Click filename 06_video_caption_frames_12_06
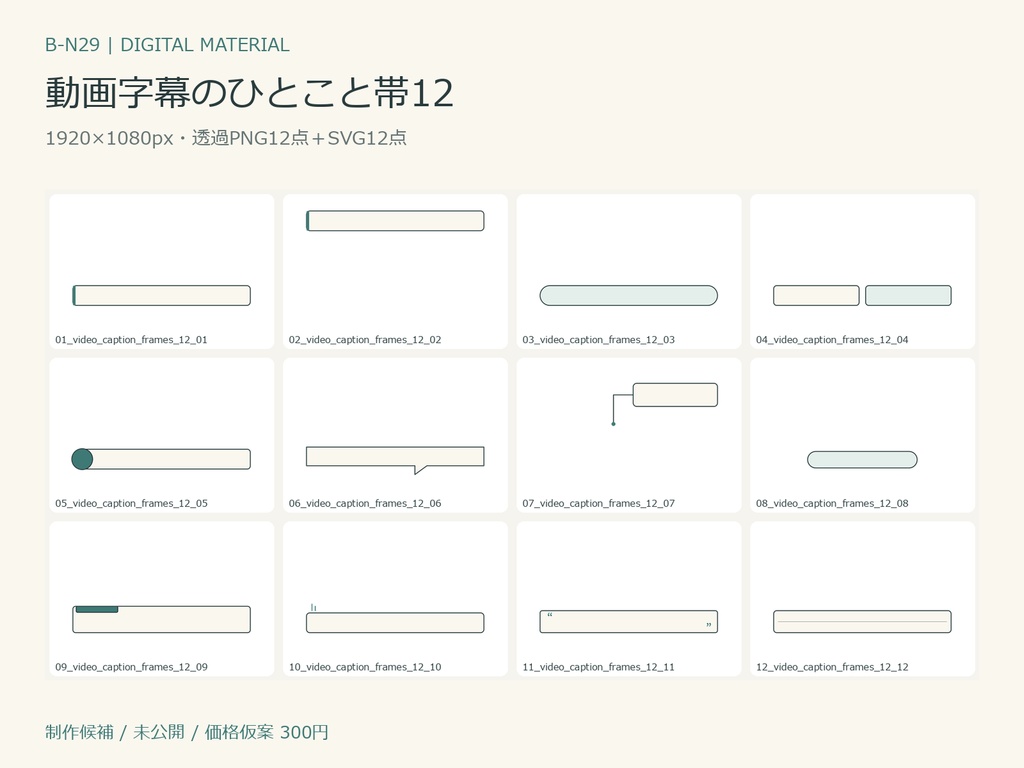 point(365,504)
